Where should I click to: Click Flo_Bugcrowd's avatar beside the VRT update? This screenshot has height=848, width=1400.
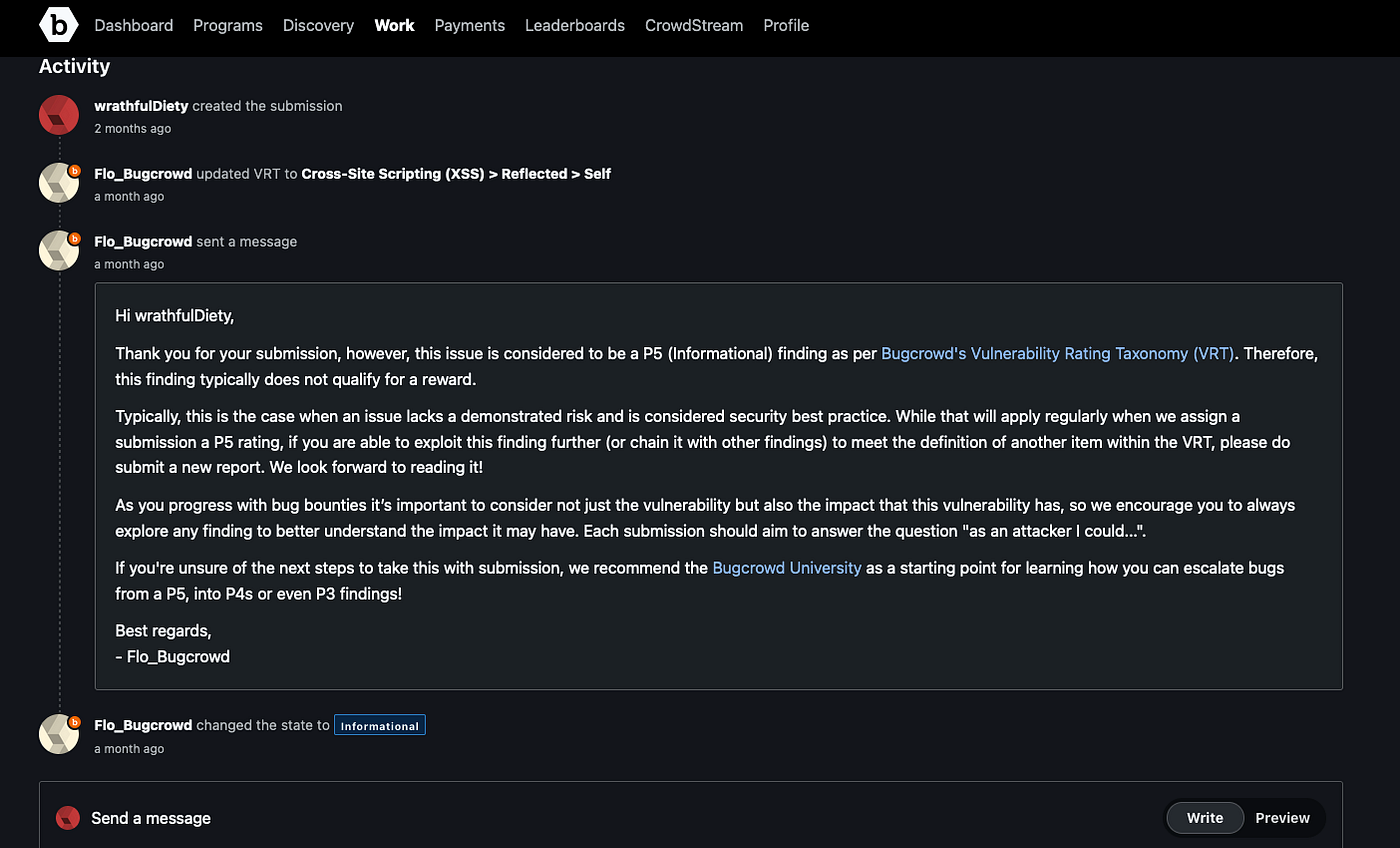pos(59,183)
